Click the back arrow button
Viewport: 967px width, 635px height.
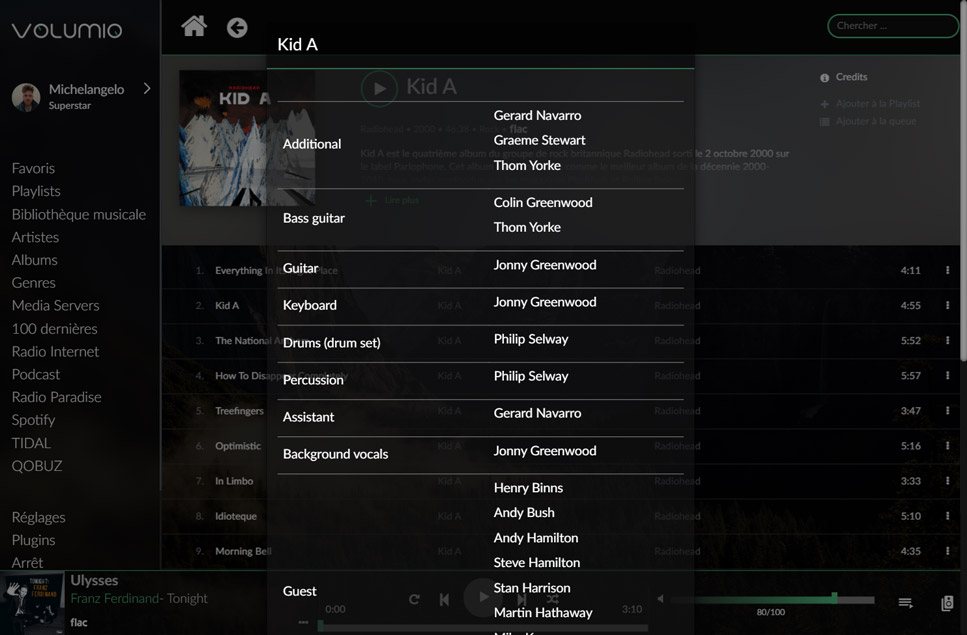[x=237, y=27]
